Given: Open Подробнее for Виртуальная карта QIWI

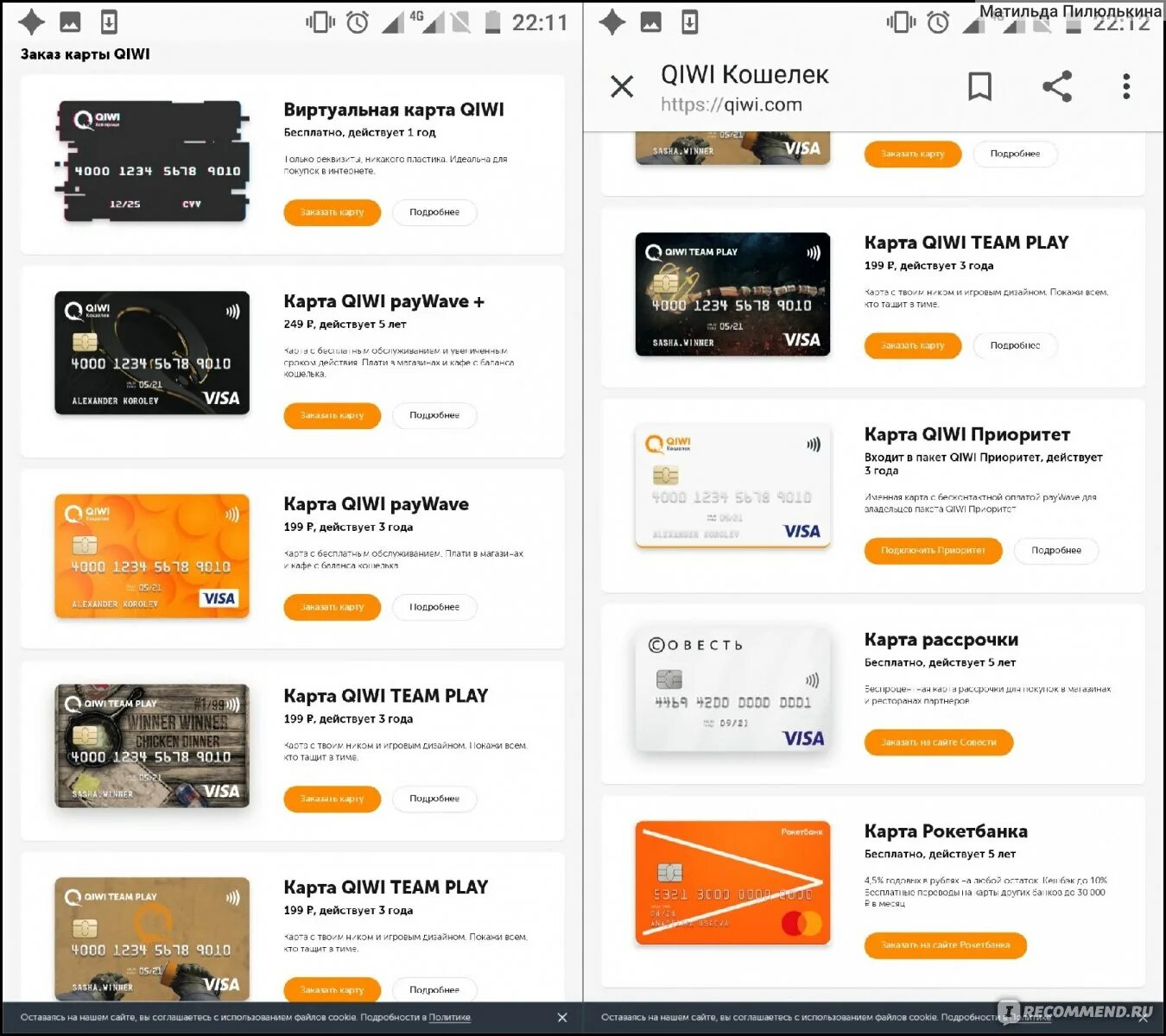Looking at the screenshot, I should [x=434, y=212].
